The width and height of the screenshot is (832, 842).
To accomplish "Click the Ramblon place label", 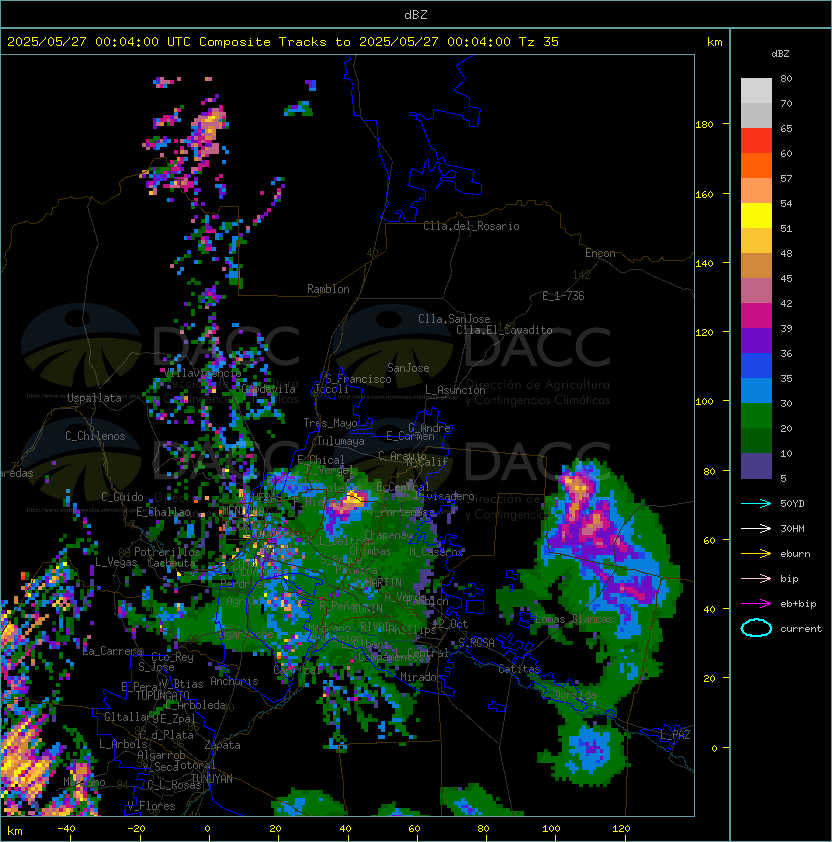I will pyautogui.click(x=328, y=289).
